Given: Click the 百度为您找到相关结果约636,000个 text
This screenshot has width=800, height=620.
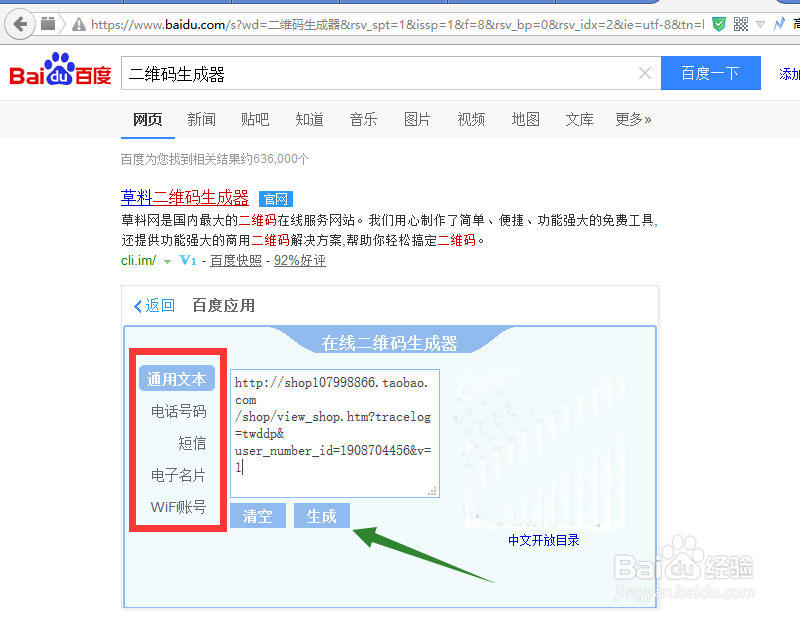Looking at the screenshot, I should [215, 159].
